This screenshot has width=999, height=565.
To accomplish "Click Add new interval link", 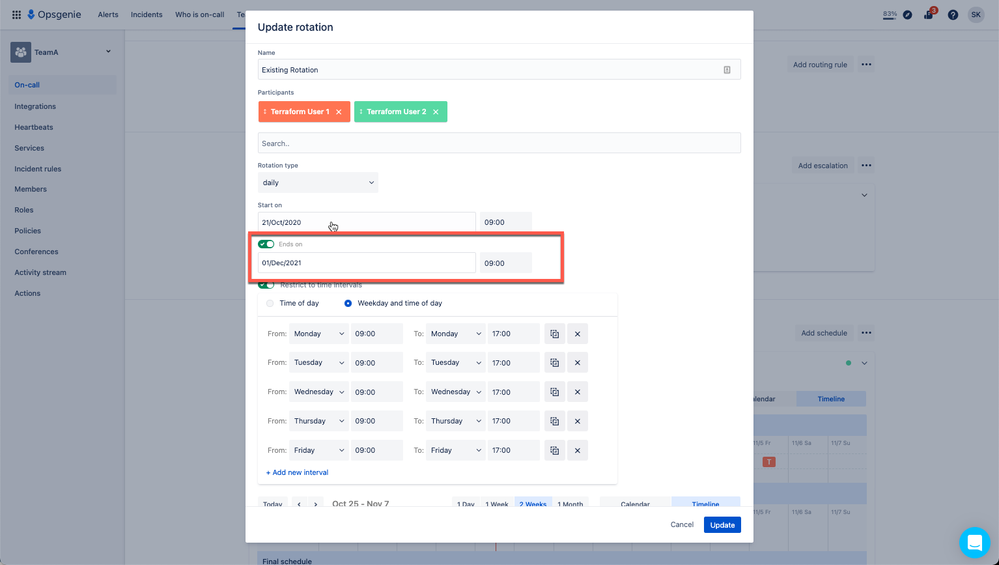I will click(x=297, y=473).
